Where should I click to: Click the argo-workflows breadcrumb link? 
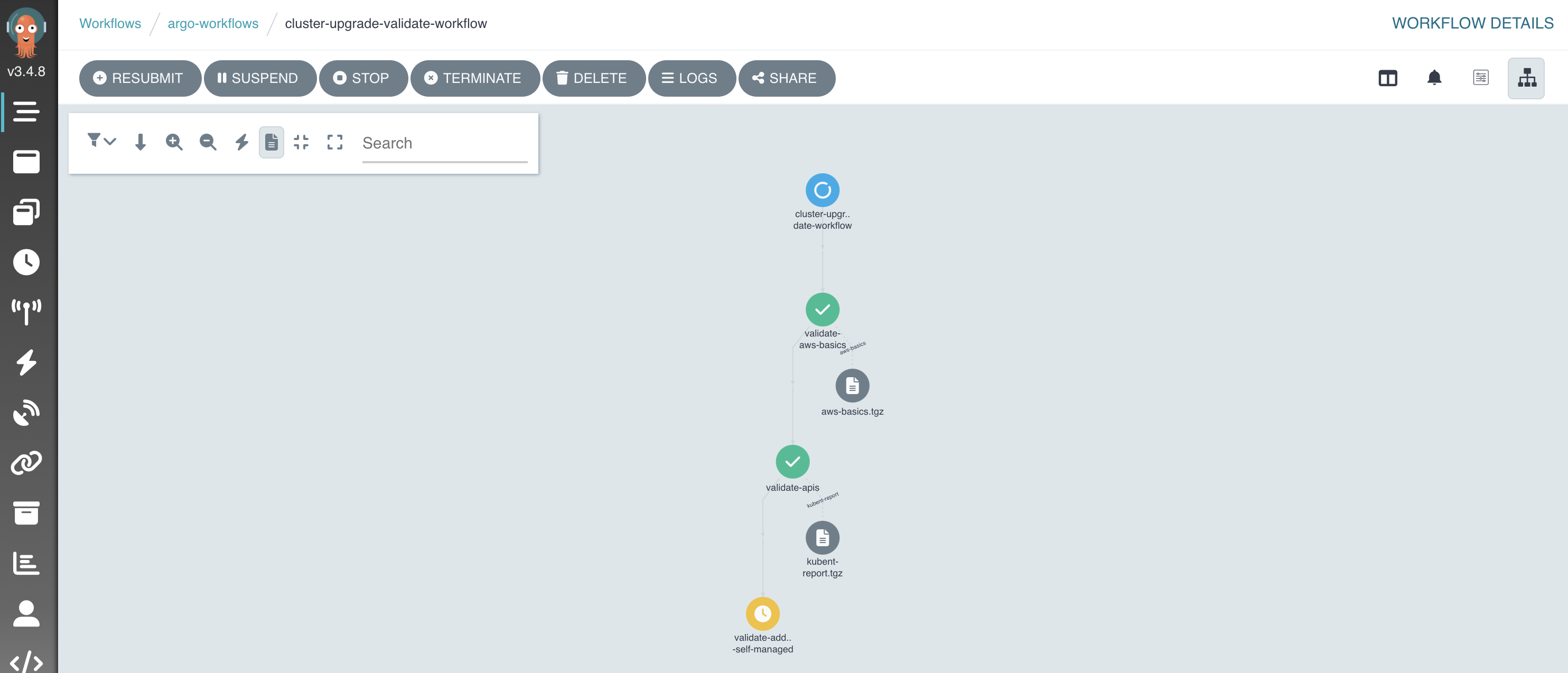pos(212,23)
